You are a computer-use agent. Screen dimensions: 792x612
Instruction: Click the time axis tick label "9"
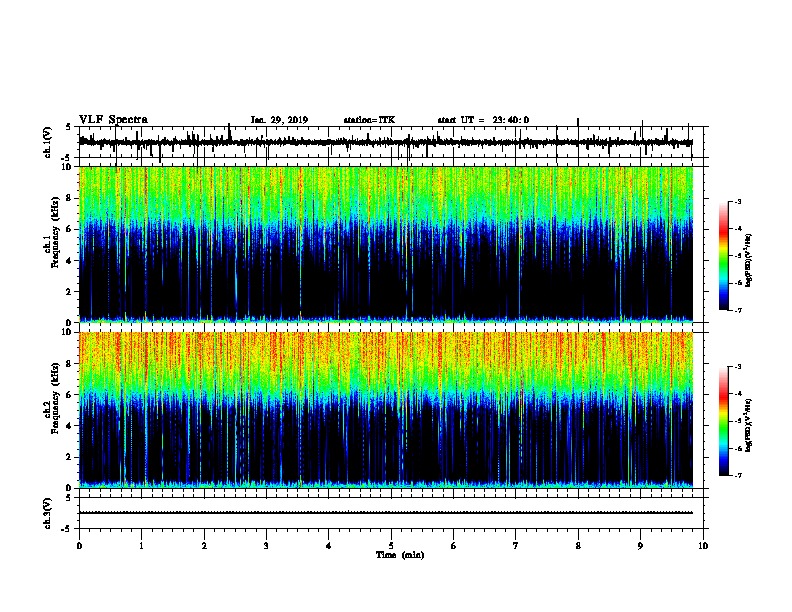tap(640, 546)
